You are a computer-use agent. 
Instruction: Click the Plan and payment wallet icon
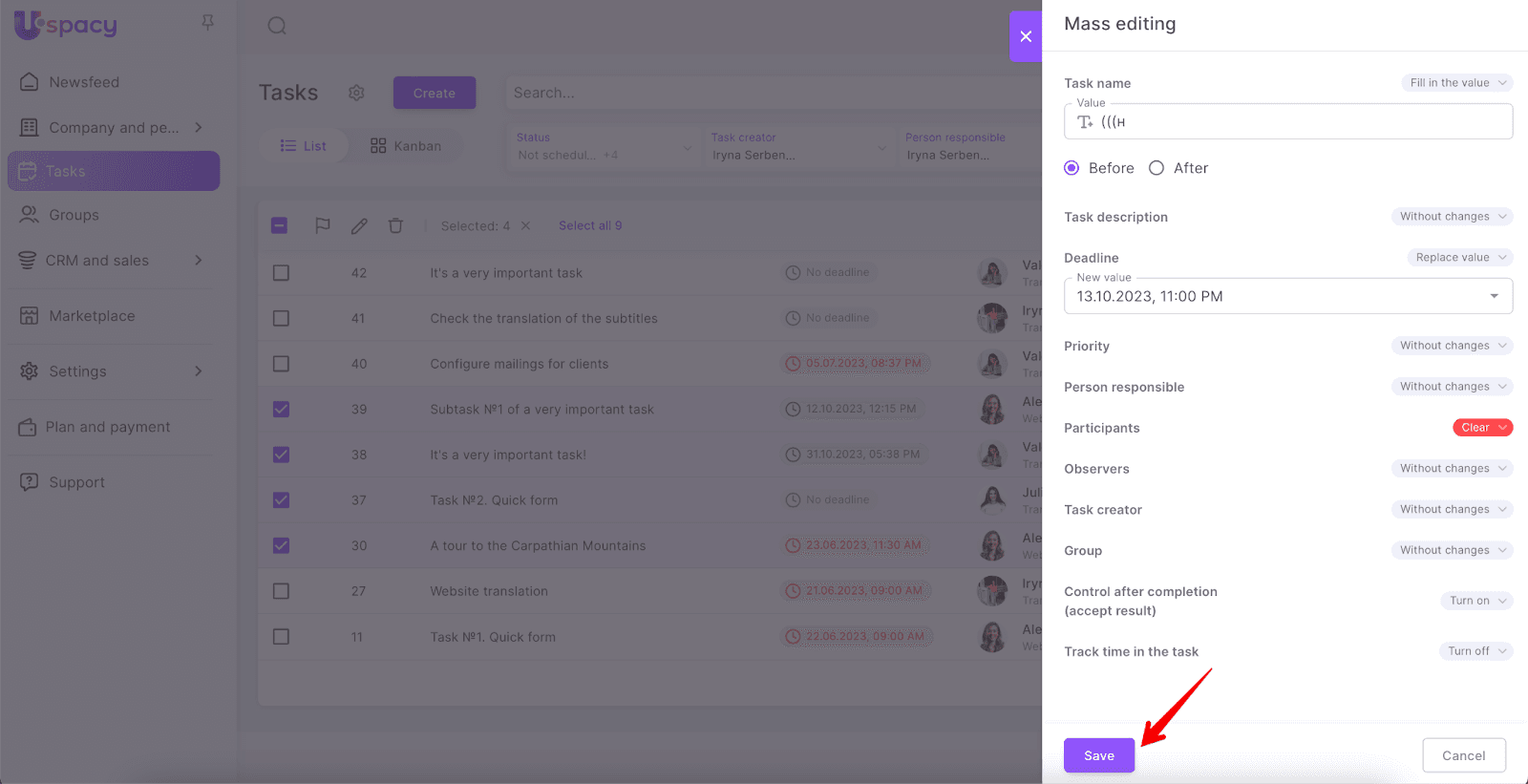tap(28, 427)
